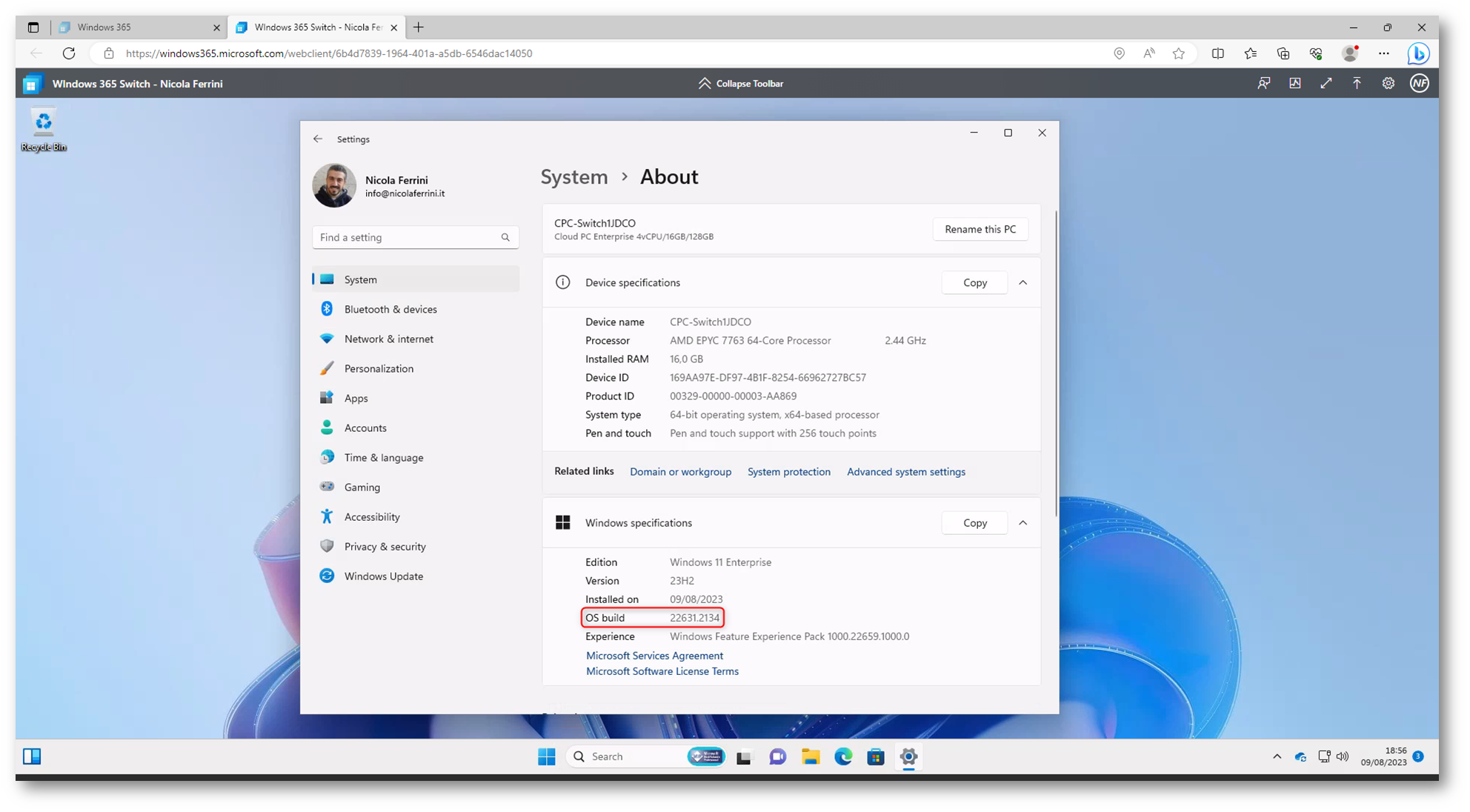This screenshot has width=1470, height=812.
Task: Open Edge split screen icon
Action: pos(1217,53)
